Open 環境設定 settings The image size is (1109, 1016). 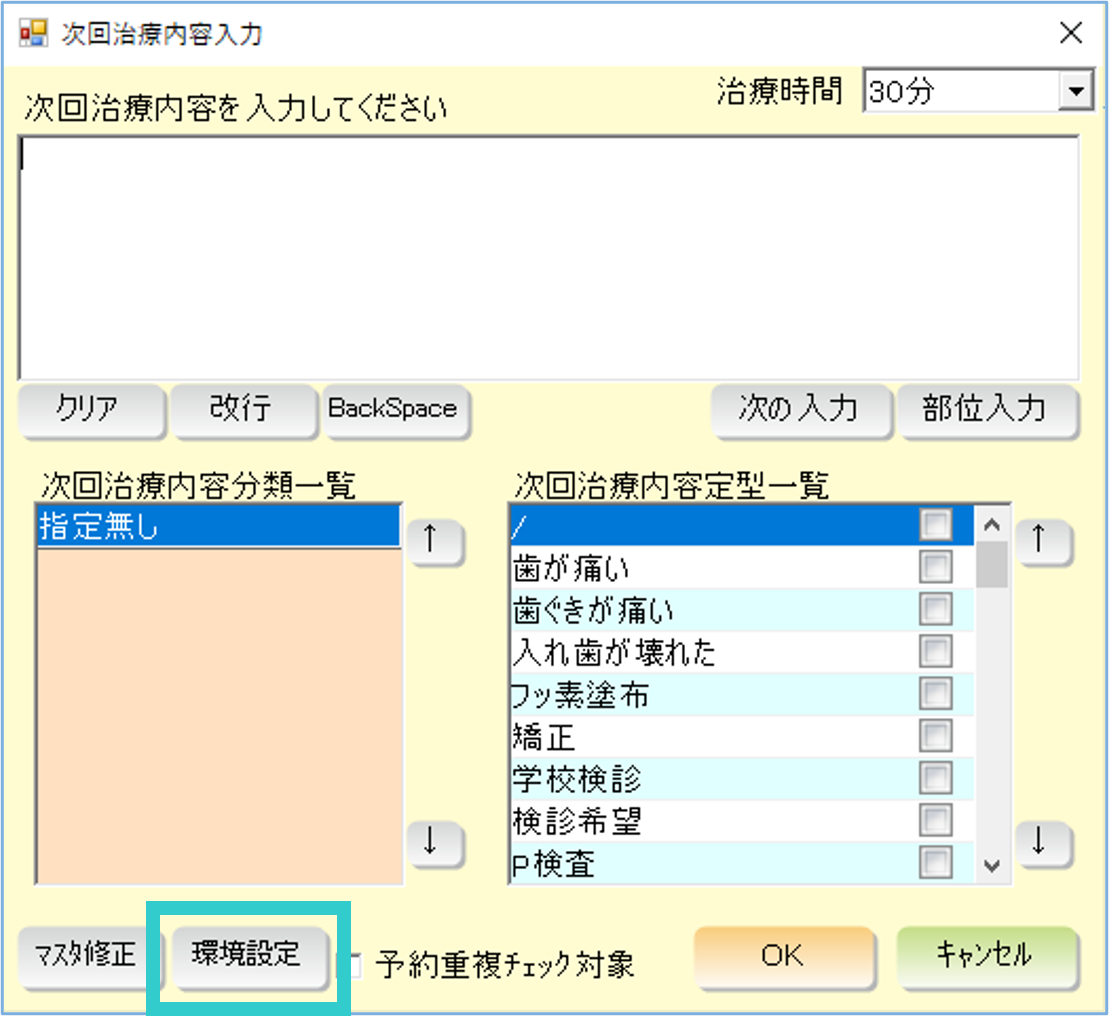pyautogui.click(x=247, y=956)
